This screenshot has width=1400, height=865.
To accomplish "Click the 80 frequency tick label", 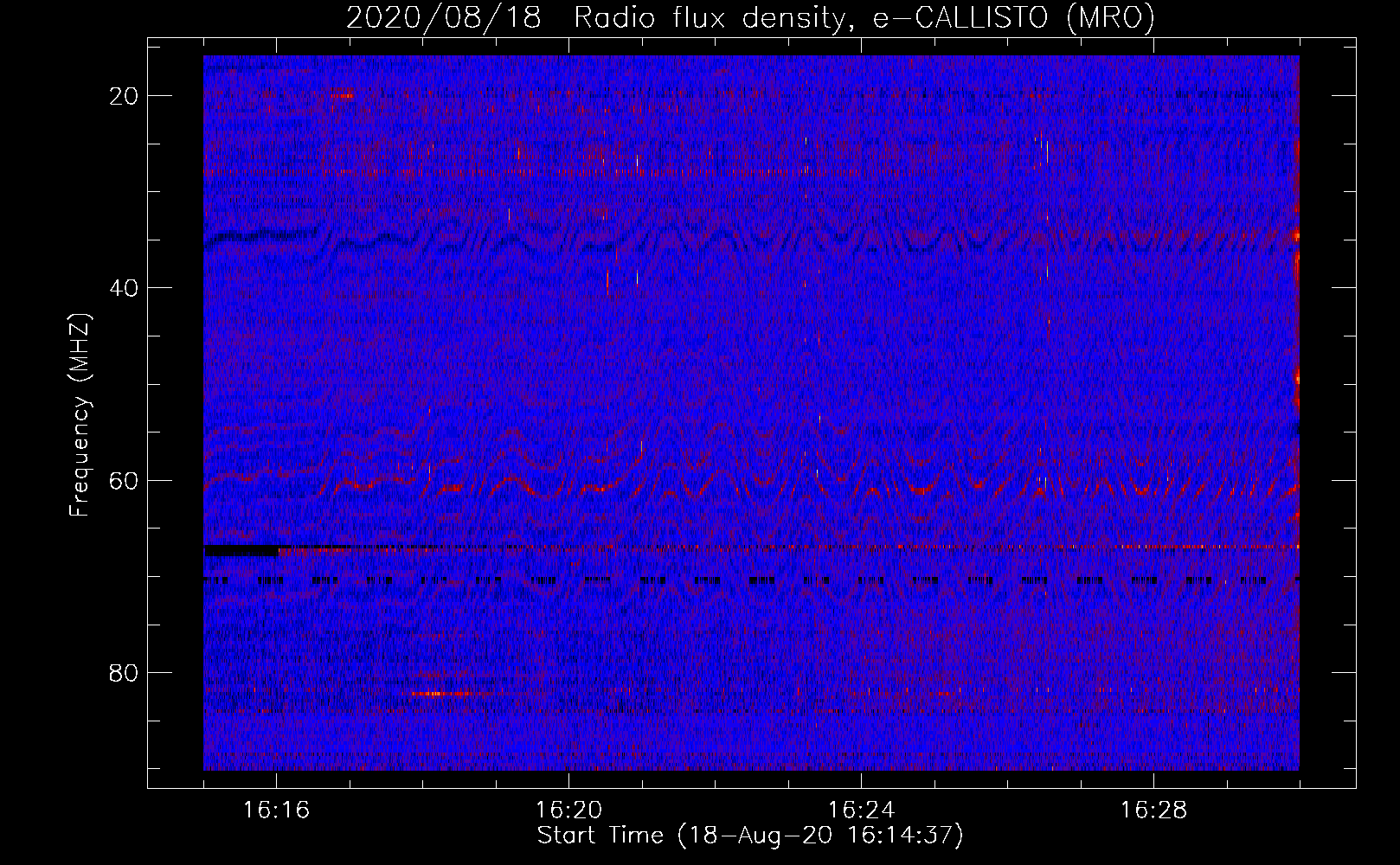I will point(125,673).
